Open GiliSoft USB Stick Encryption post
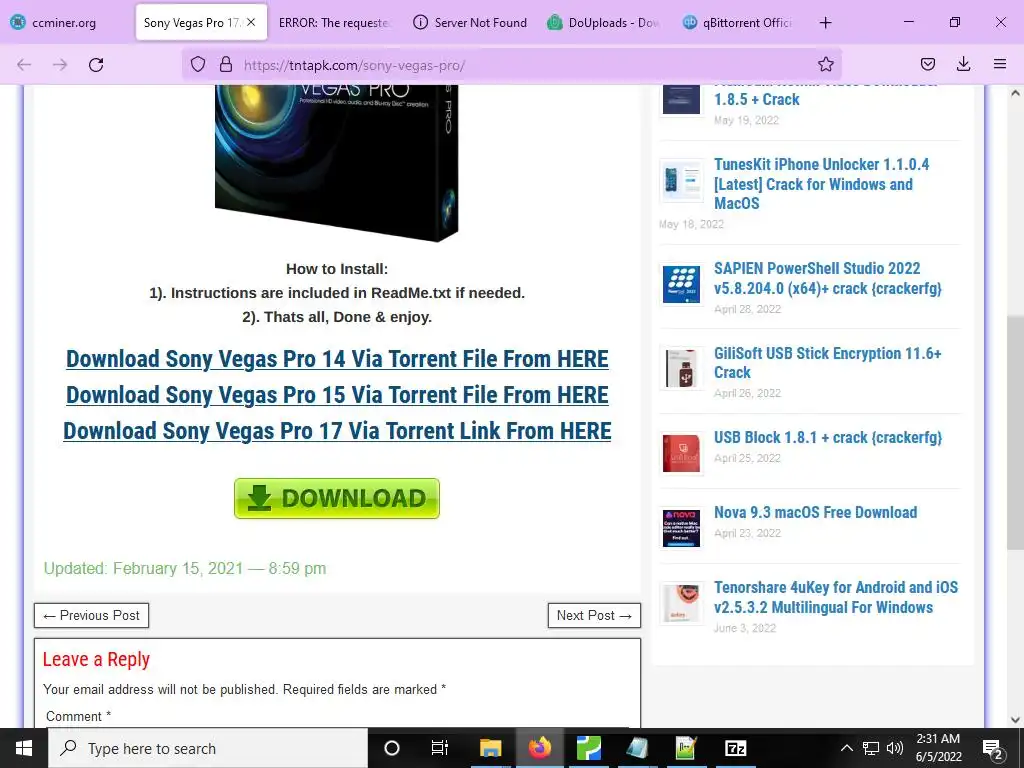1024x768 pixels. (827, 362)
